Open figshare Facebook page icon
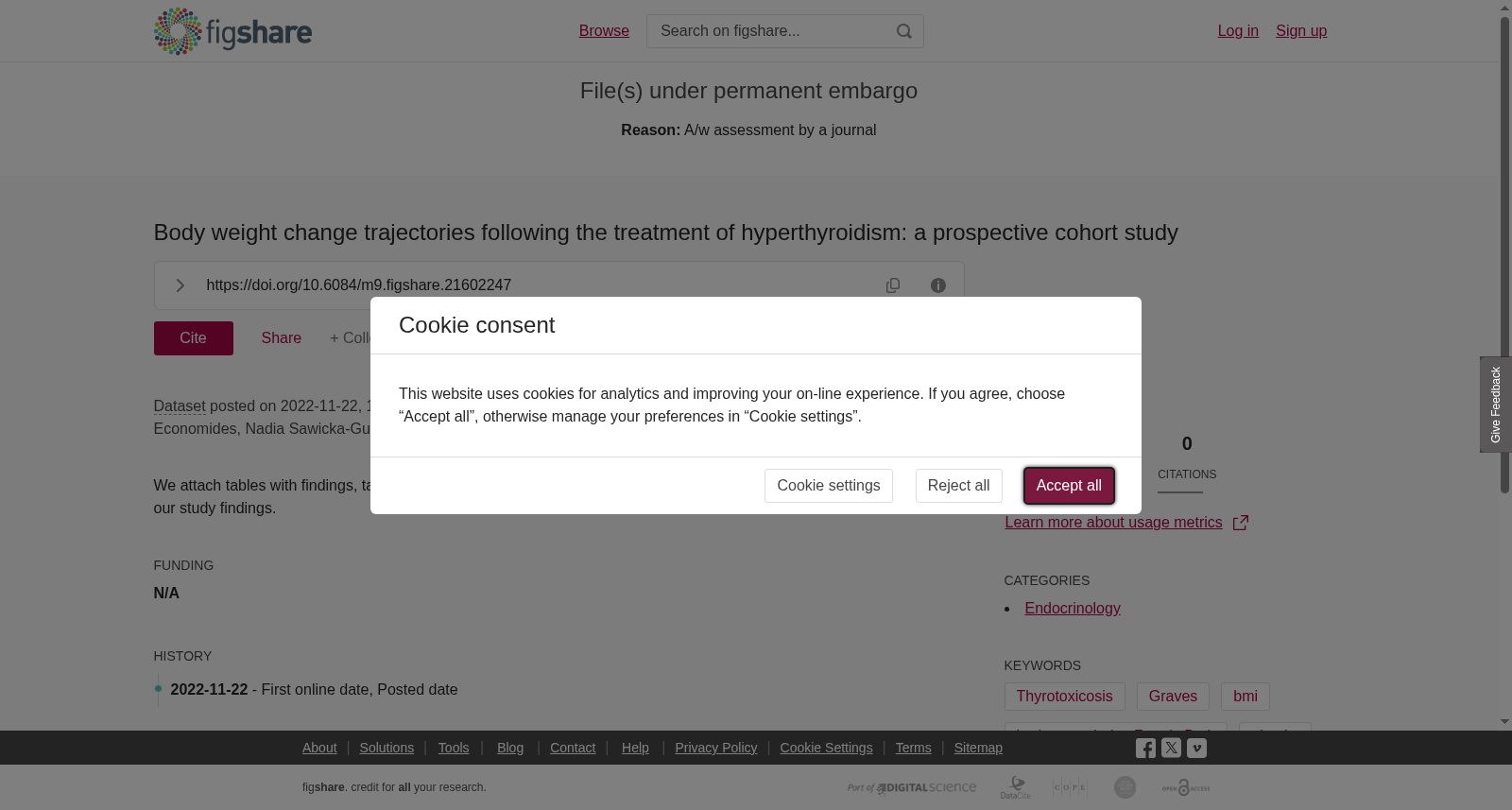This screenshot has width=1512, height=810. pos(1145,749)
